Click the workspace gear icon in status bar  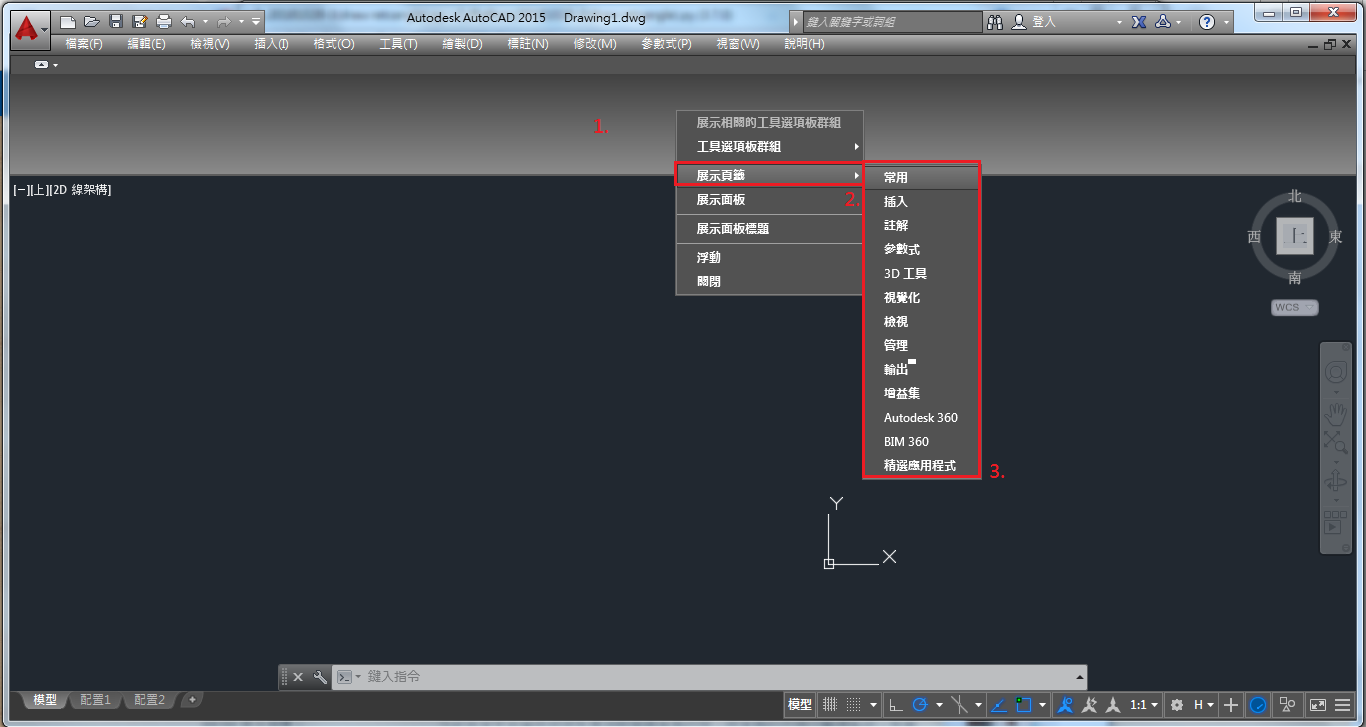click(1178, 704)
